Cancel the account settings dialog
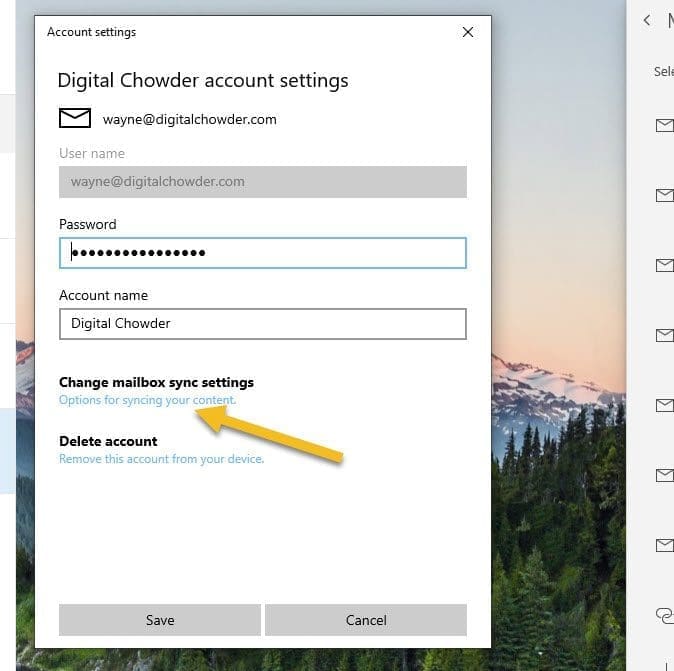Viewport: 674px width, 671px height. (366, 620)
